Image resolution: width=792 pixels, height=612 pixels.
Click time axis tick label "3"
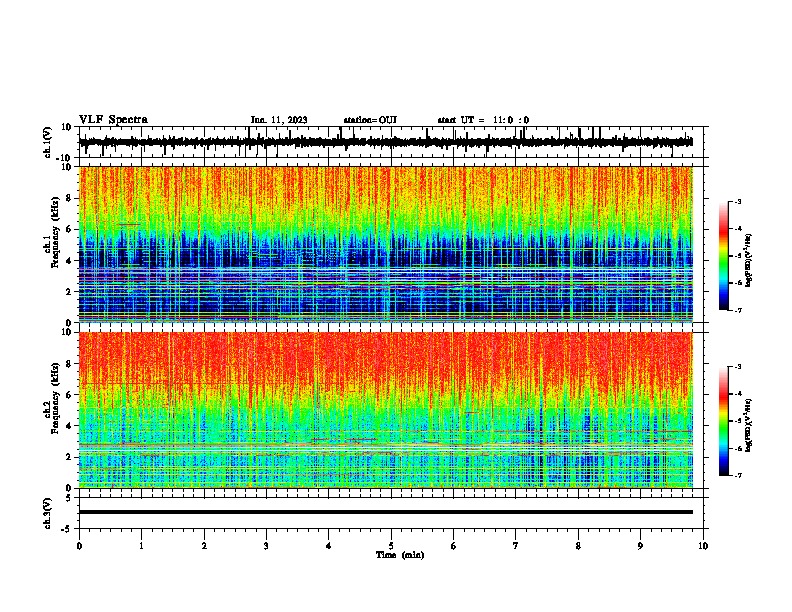[x=266, y=546]
